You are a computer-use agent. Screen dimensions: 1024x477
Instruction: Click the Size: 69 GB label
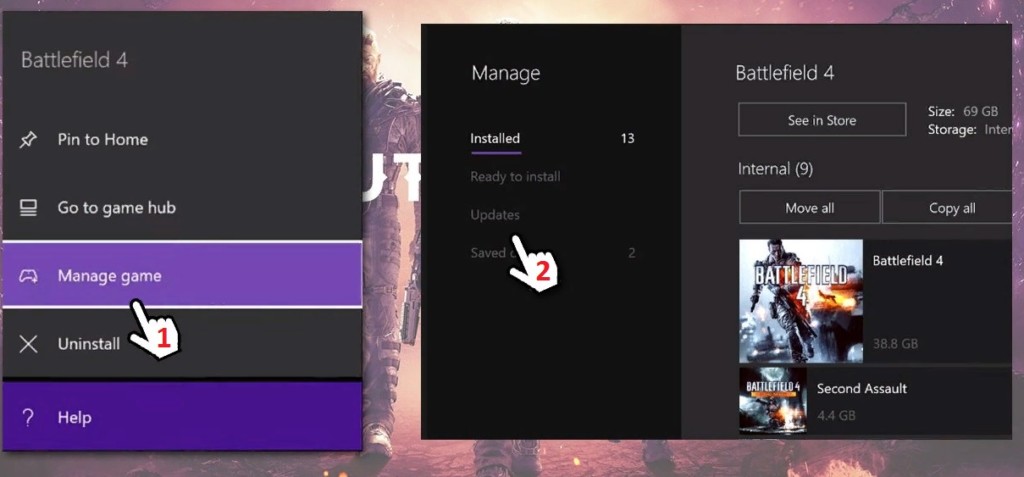pyautogui.click(x=962, y=112)
